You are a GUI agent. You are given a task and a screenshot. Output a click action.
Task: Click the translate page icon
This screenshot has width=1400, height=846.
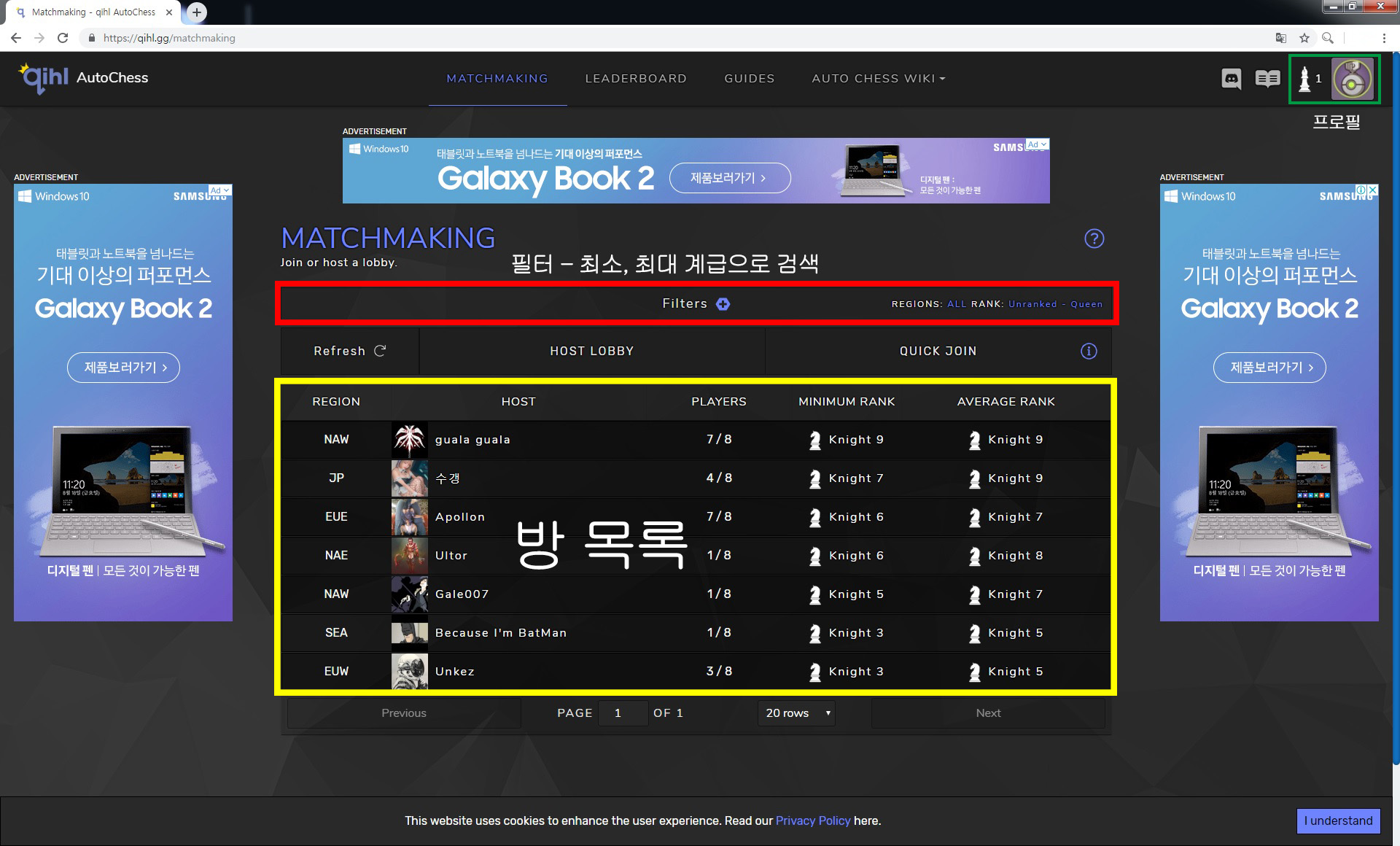(1281, 38)
